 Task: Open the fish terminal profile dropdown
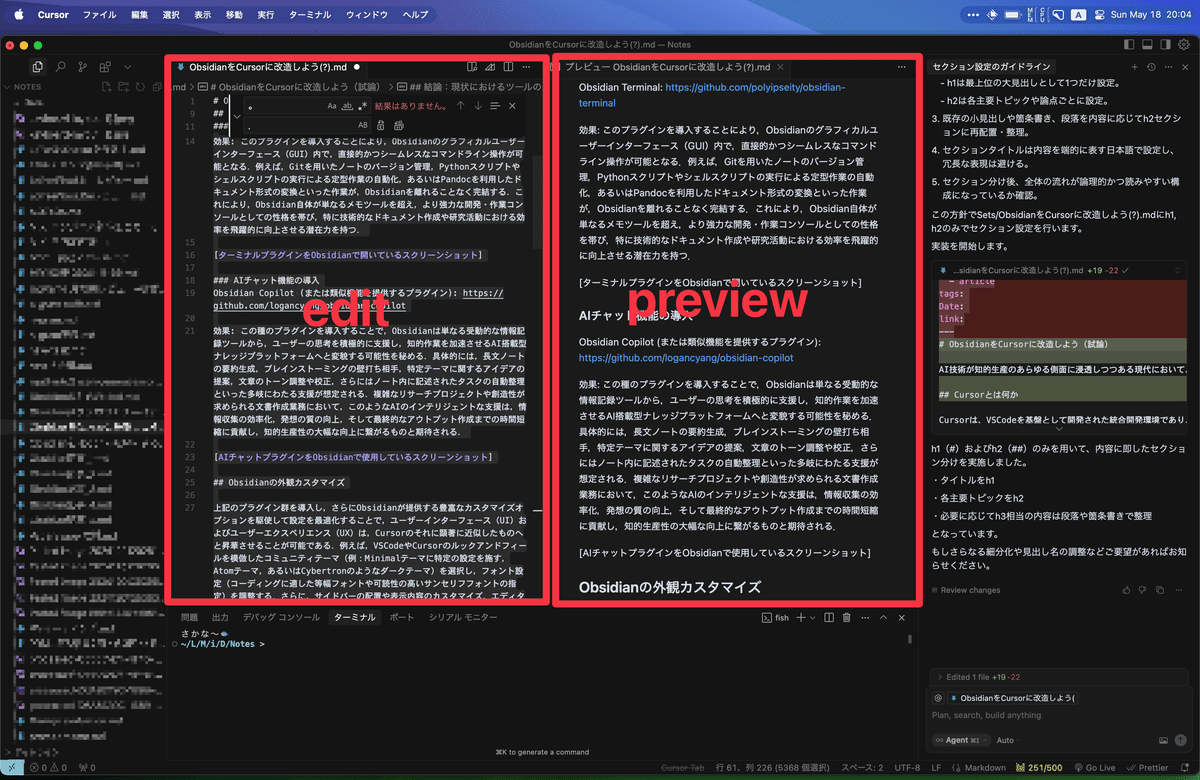point(812,618)
